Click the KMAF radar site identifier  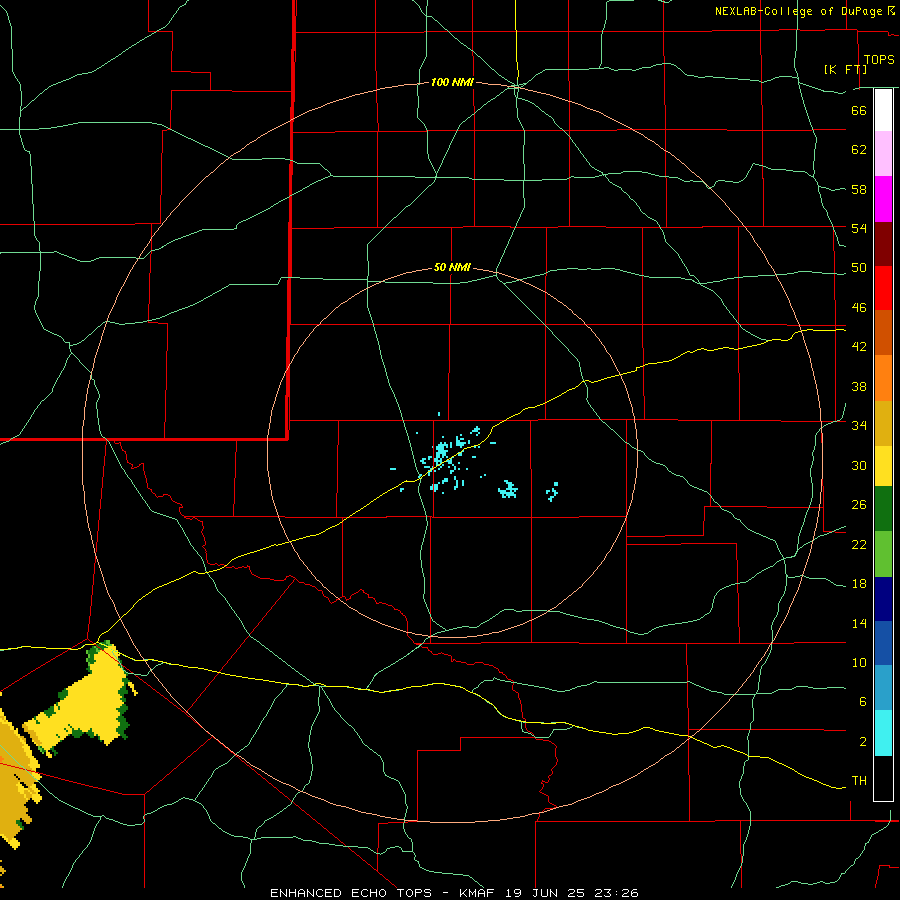coord(476,893)
